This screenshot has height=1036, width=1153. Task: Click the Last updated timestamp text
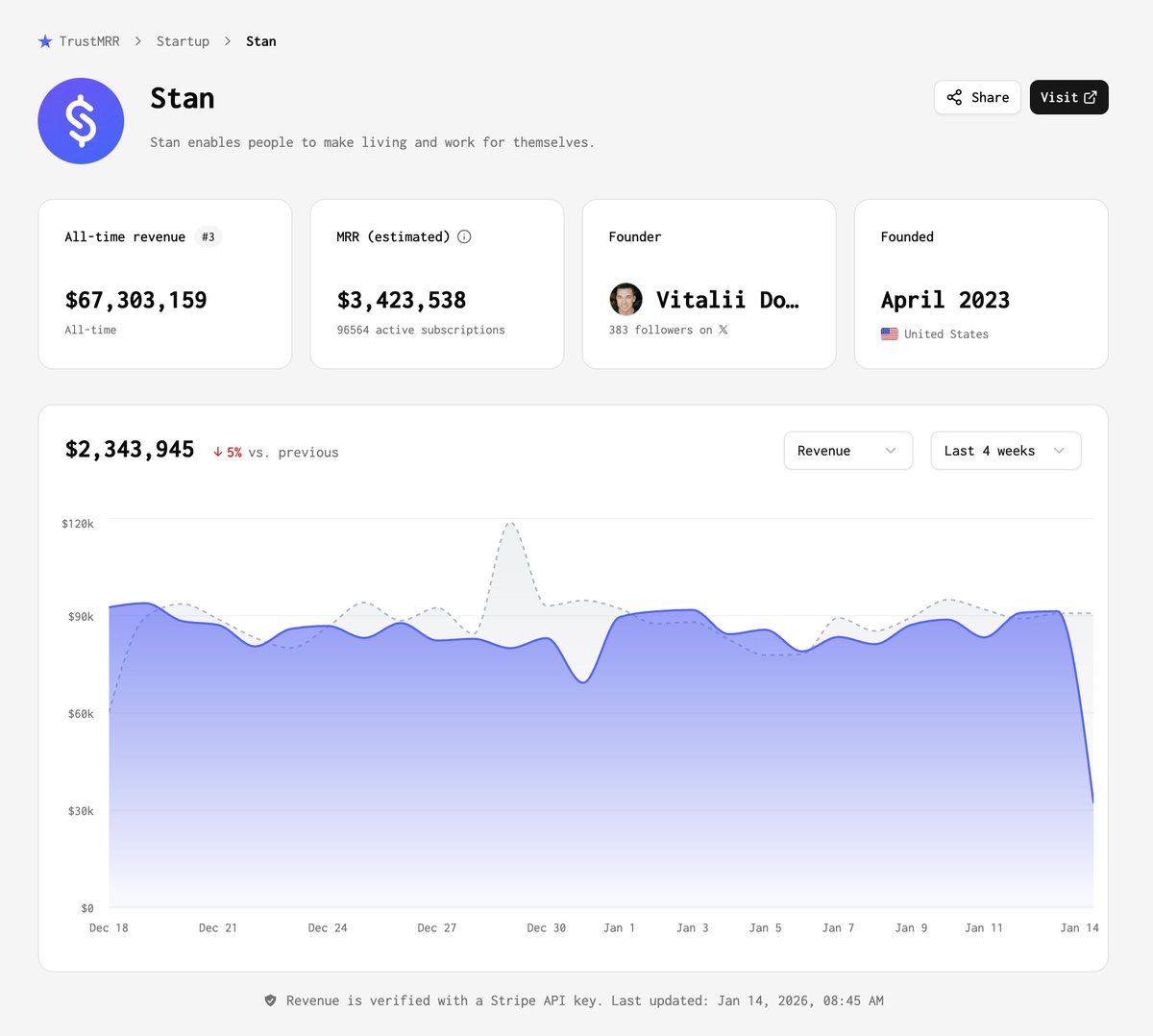(x=748, y=1000)
